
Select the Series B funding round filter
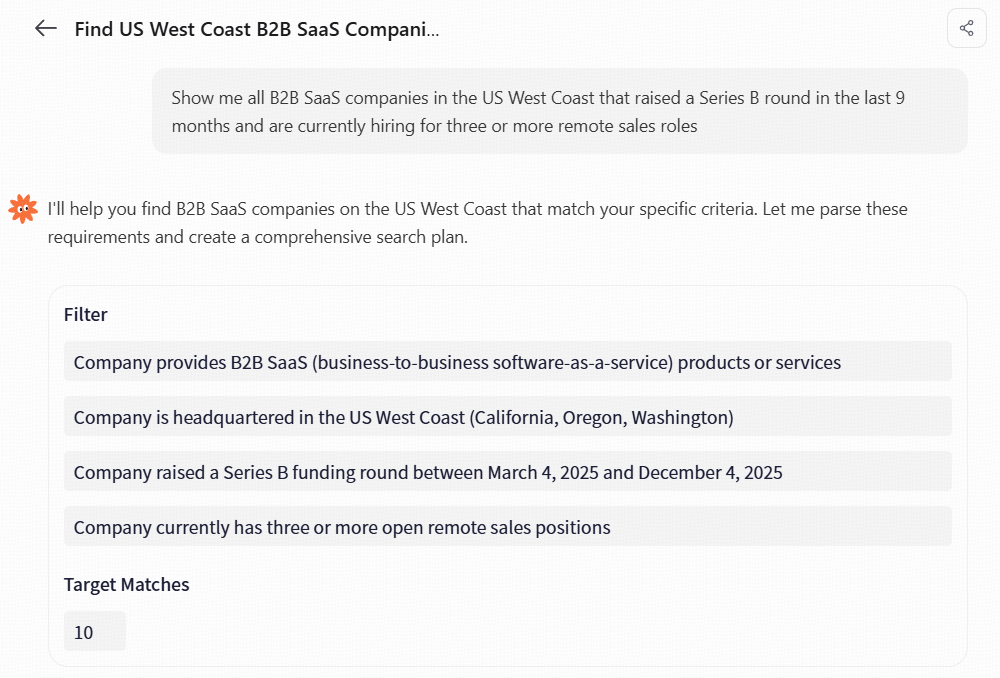(507, 472)
